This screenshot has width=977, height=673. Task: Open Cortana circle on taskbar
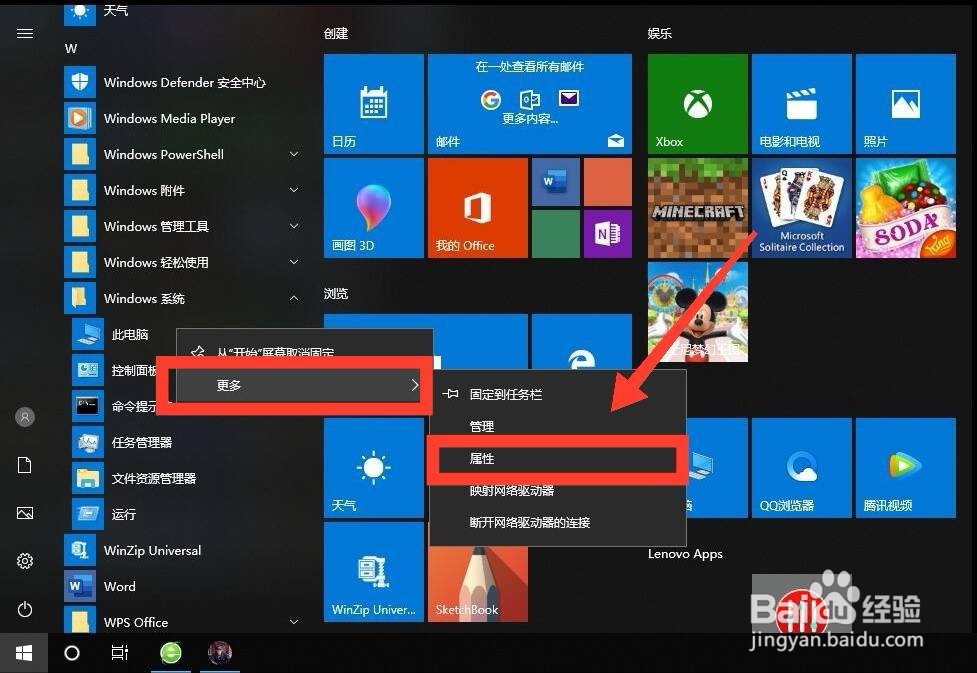pyautogui.click(x=72, y=653)
